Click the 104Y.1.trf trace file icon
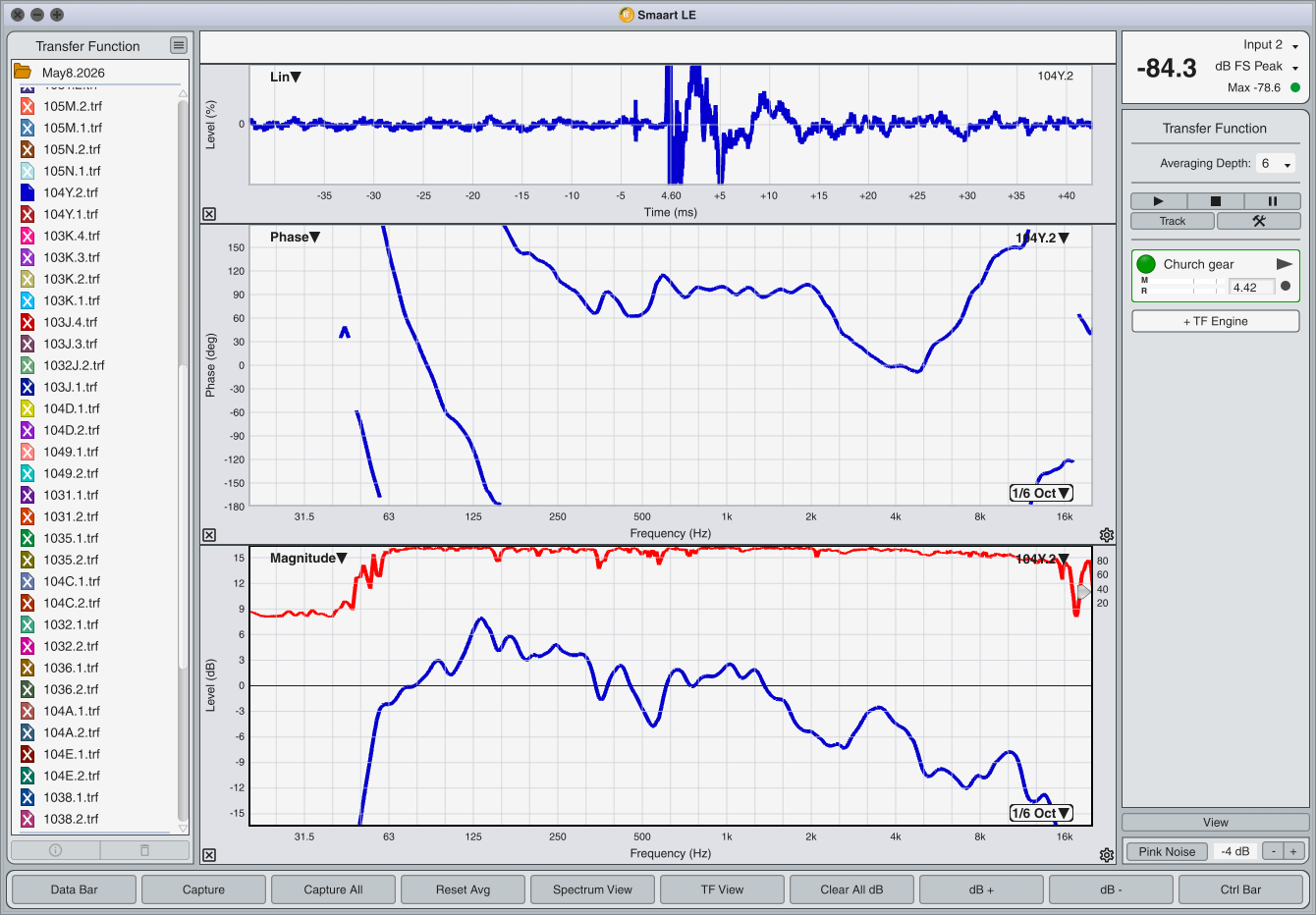This screenshot has height=915, width=1316. point(27,214)
